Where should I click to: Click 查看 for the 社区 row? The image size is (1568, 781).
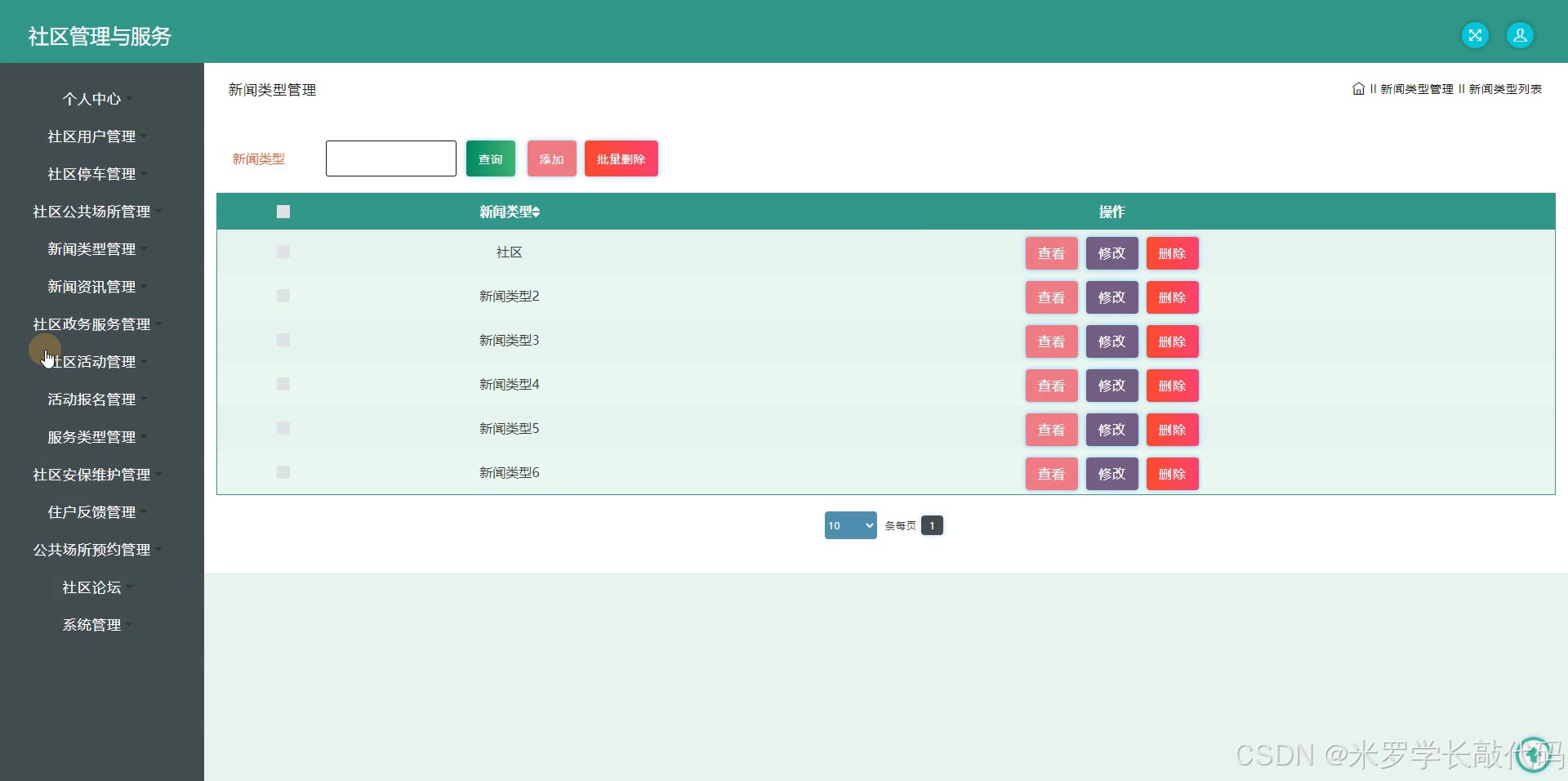(x=1052, y=253)
